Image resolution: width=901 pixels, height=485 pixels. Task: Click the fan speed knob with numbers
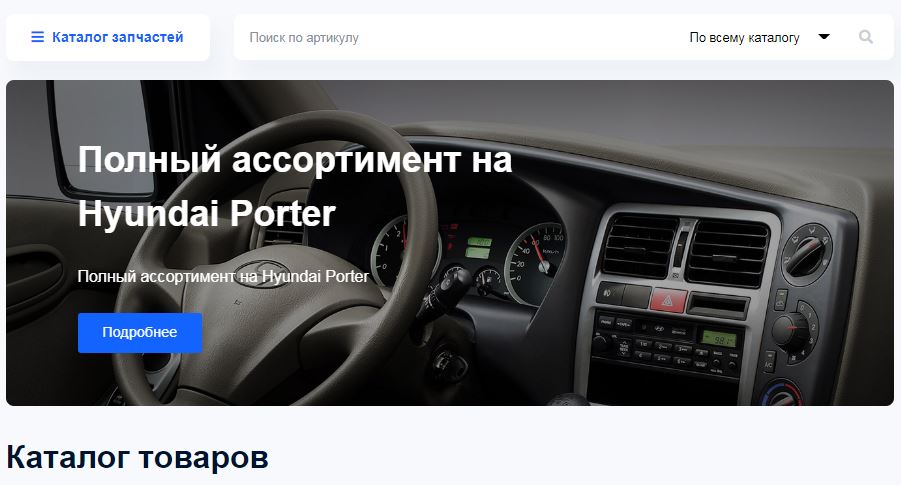[x=794, y=331]
